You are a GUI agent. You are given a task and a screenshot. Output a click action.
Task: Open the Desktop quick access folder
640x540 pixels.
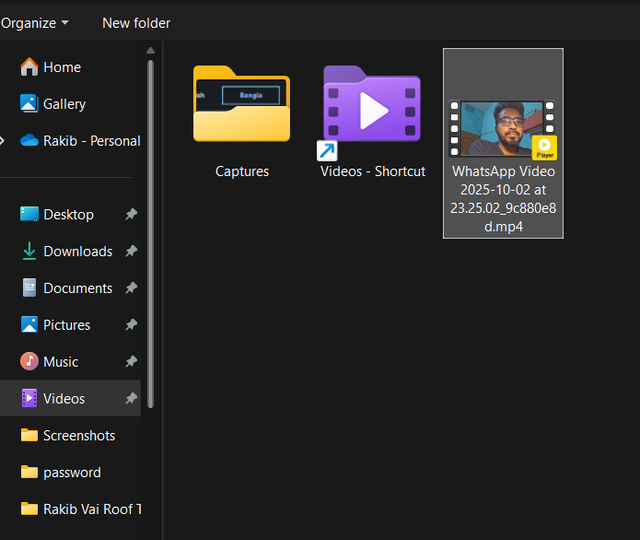(68, 214)
